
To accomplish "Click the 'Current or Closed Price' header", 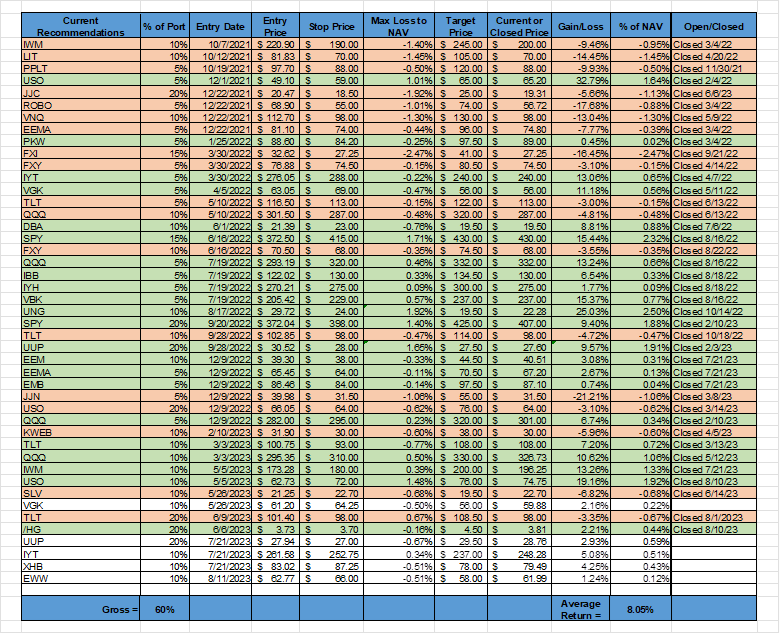I will [519, 26].
